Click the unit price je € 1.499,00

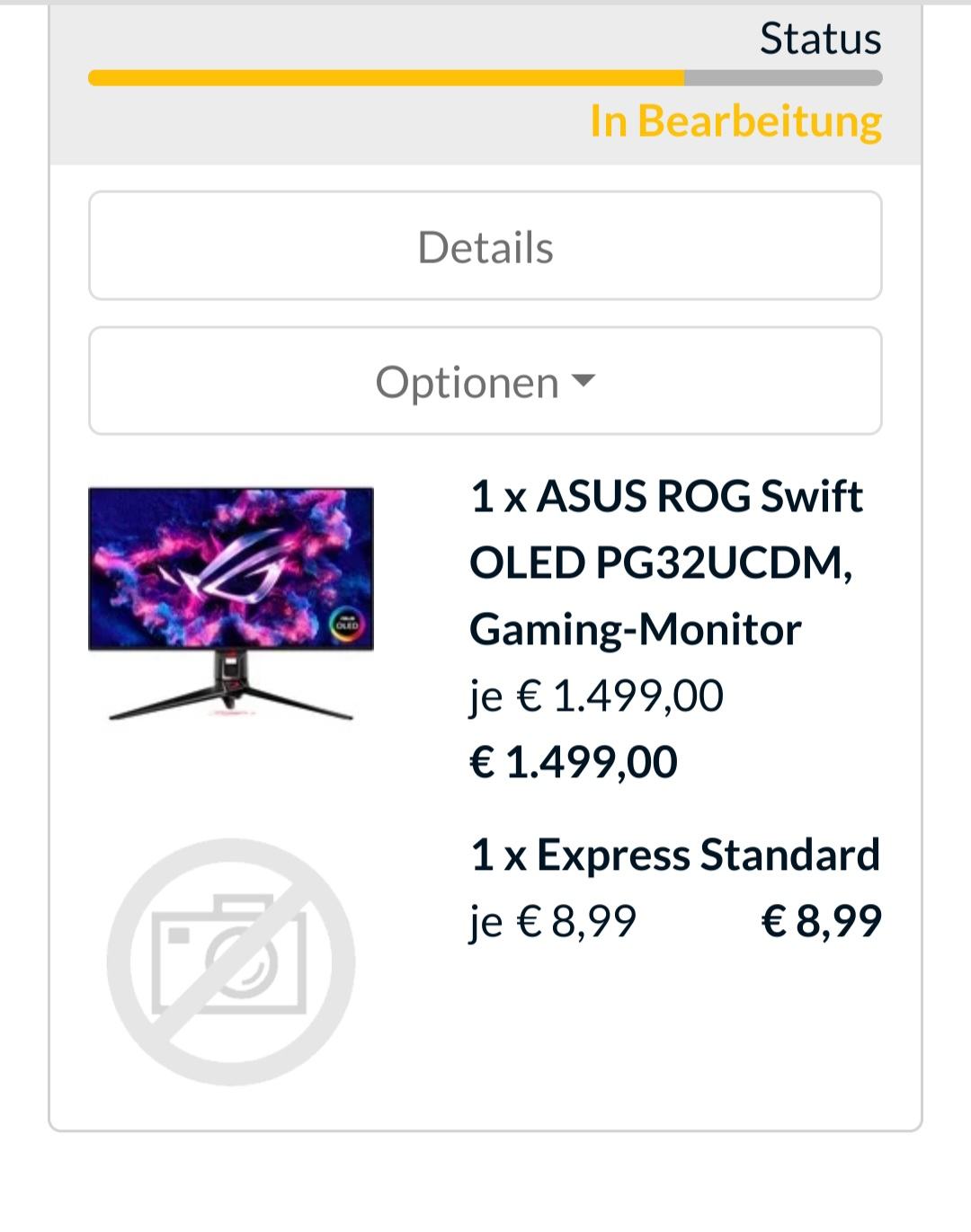click(596, 696)
